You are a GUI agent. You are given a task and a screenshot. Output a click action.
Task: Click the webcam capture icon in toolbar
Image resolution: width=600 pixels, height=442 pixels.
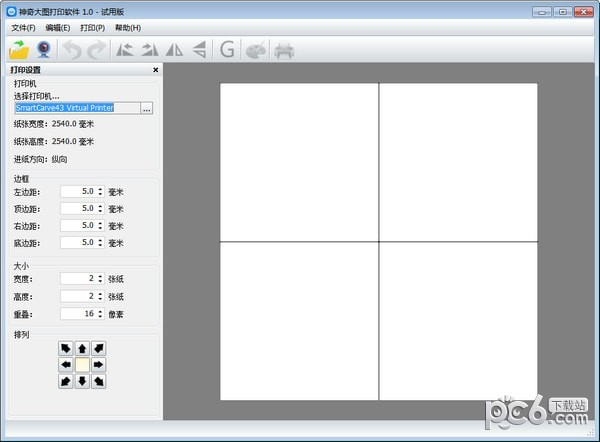point(44,48)
